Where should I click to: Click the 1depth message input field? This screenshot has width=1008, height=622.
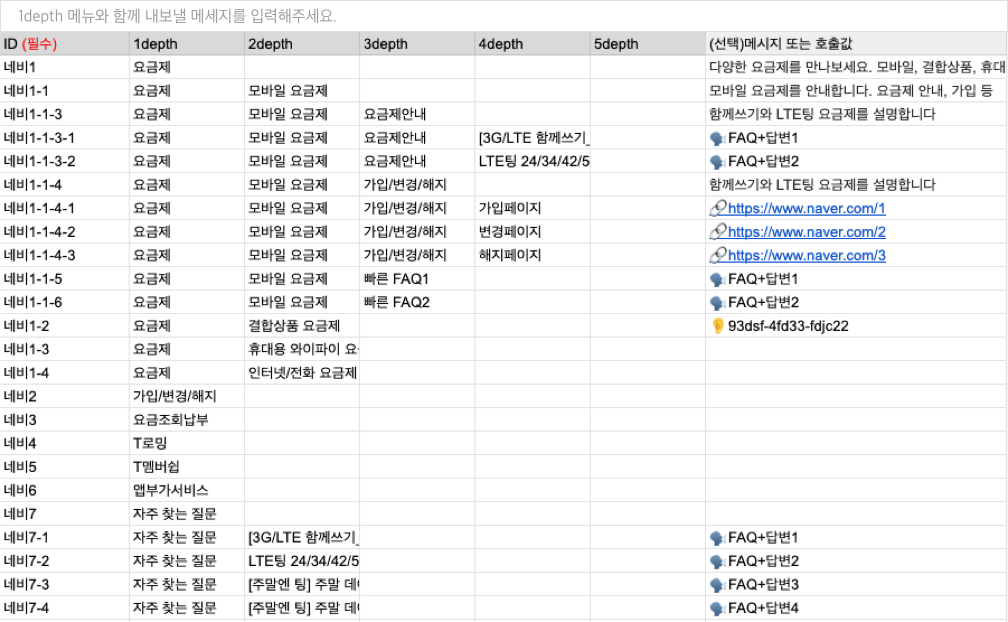504,16
